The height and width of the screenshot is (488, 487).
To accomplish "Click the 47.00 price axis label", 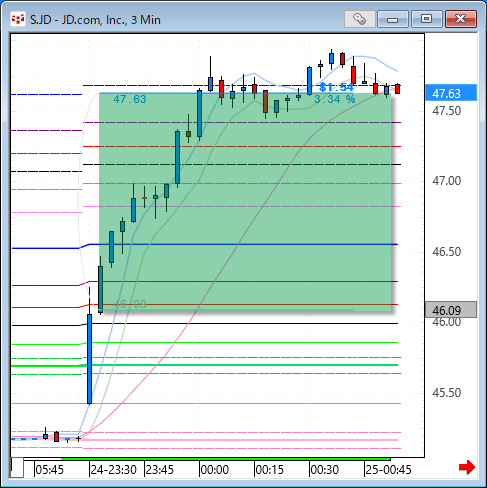I will click(x=446, y=181).
